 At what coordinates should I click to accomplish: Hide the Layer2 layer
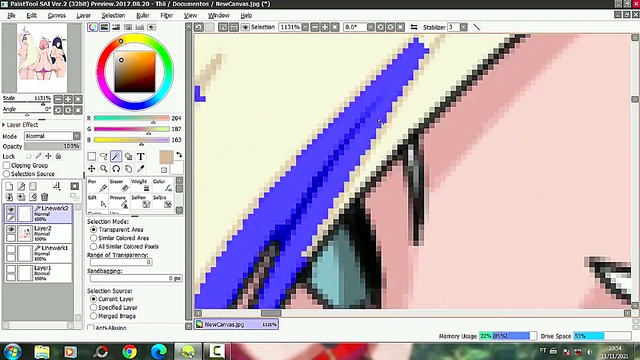click(x=11, y=229)
